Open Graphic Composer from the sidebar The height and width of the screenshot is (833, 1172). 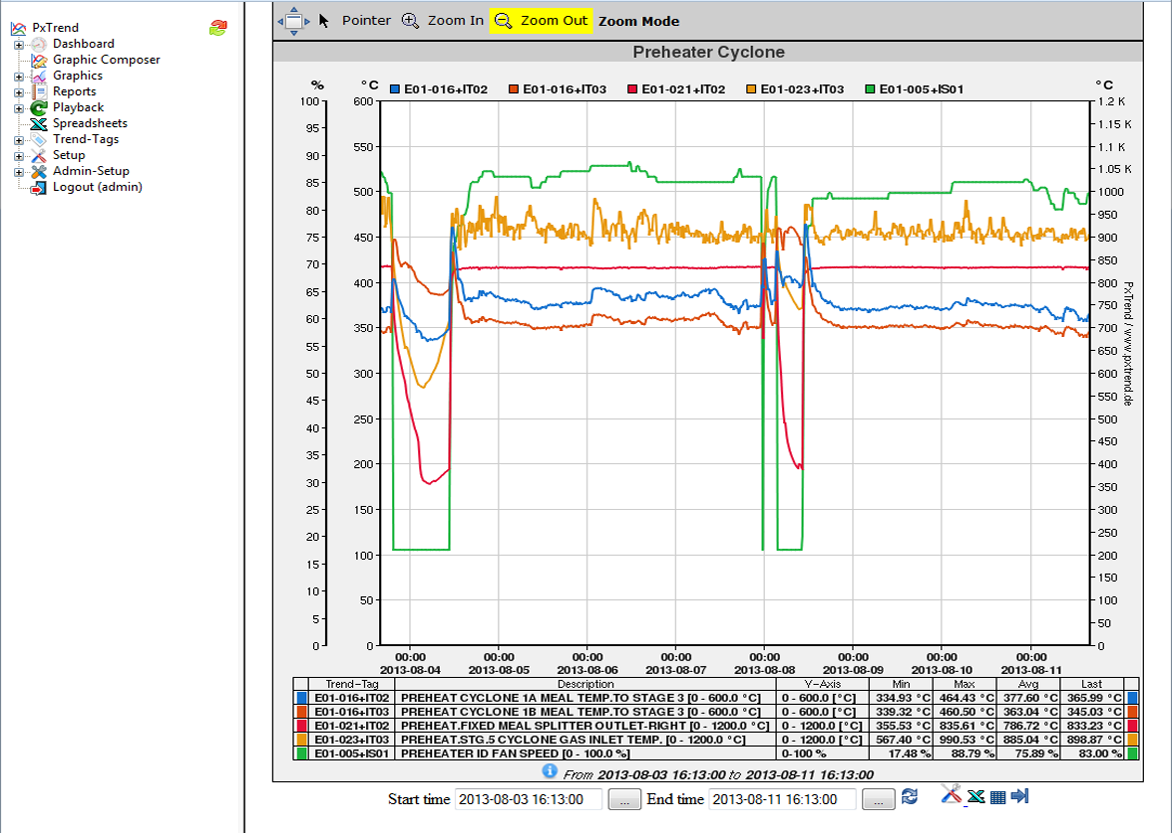[106, 60]
